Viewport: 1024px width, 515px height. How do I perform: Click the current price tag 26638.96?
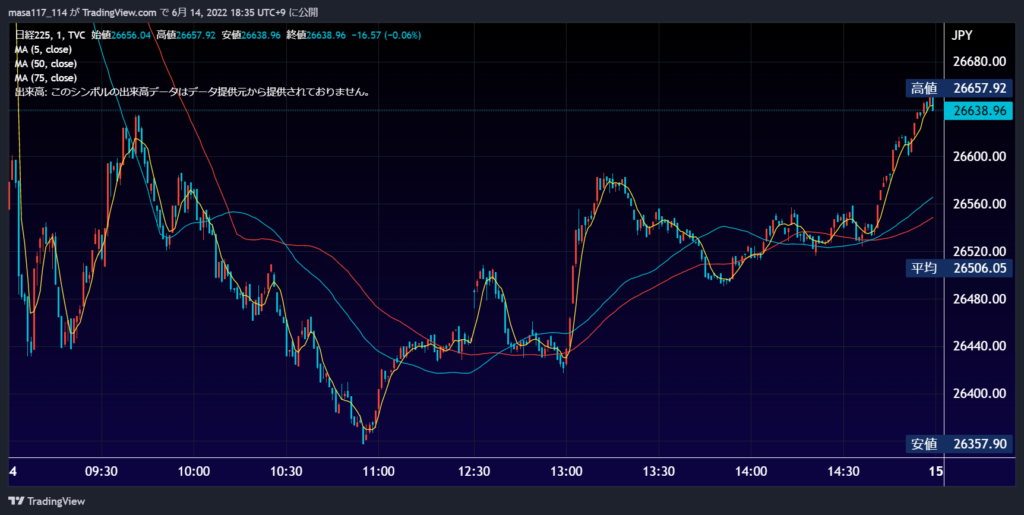(979, 111)
